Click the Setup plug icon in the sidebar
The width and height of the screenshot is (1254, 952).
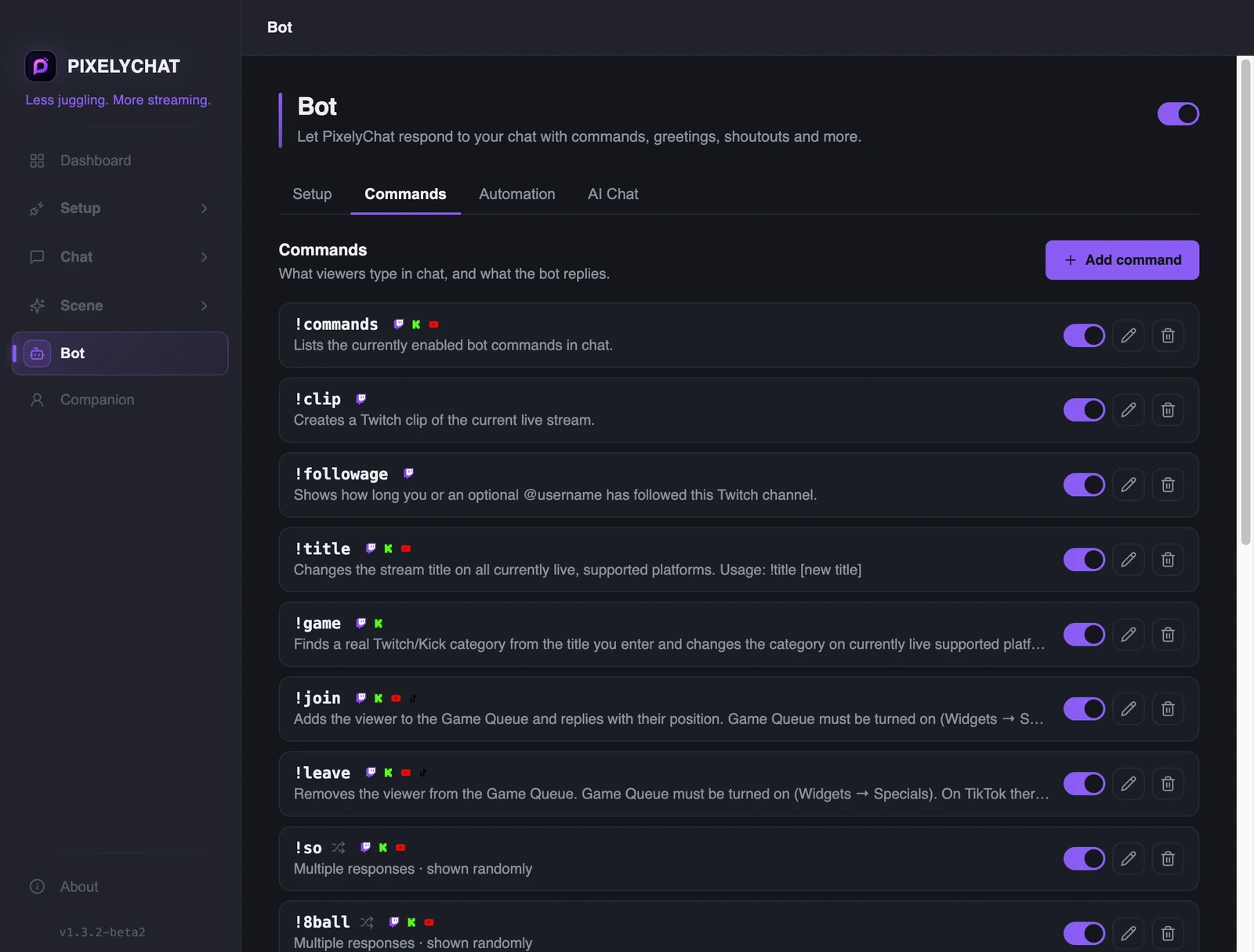[x=37, y=208]
